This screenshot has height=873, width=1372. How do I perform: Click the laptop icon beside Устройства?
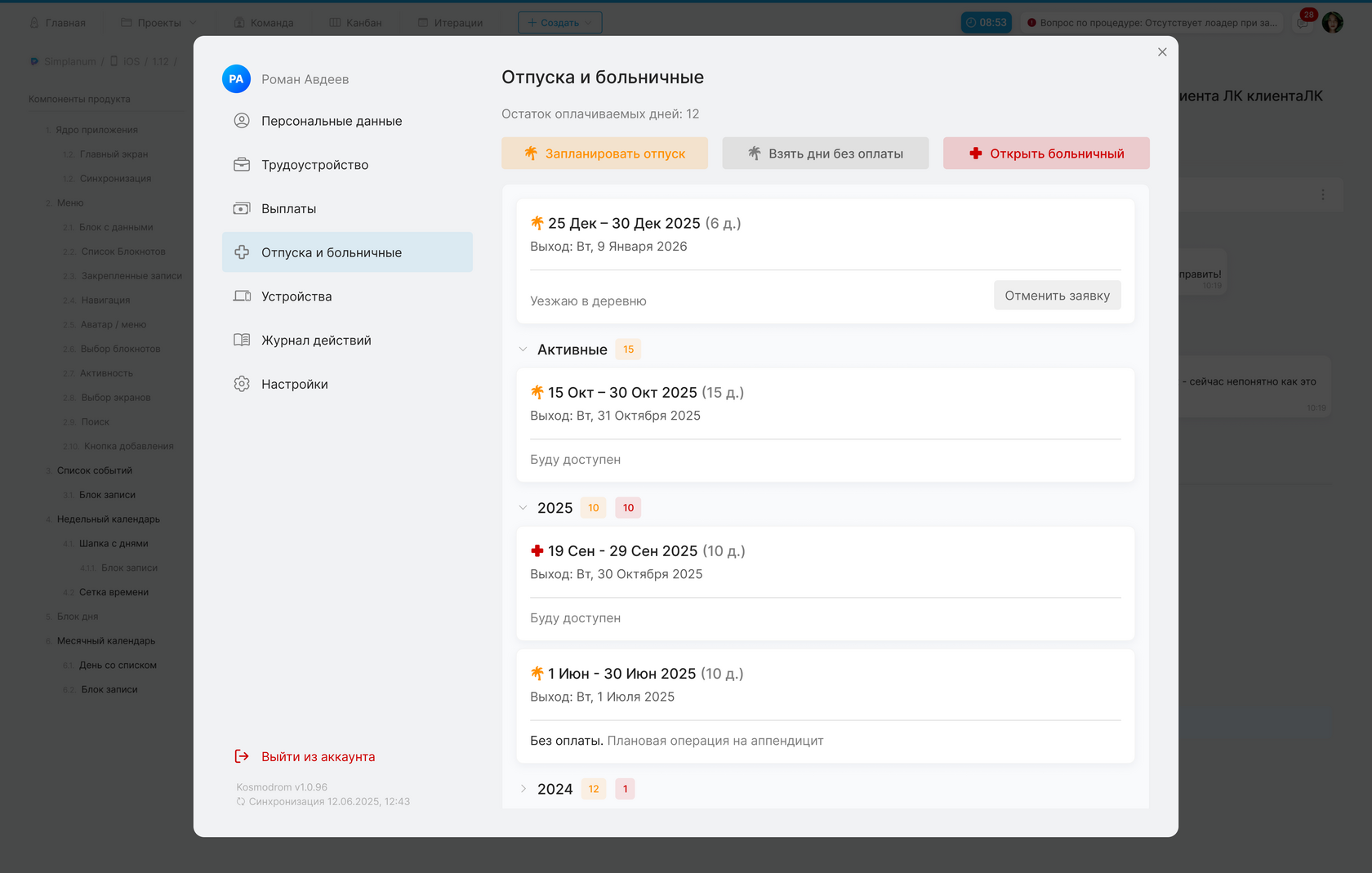(242, 296)
